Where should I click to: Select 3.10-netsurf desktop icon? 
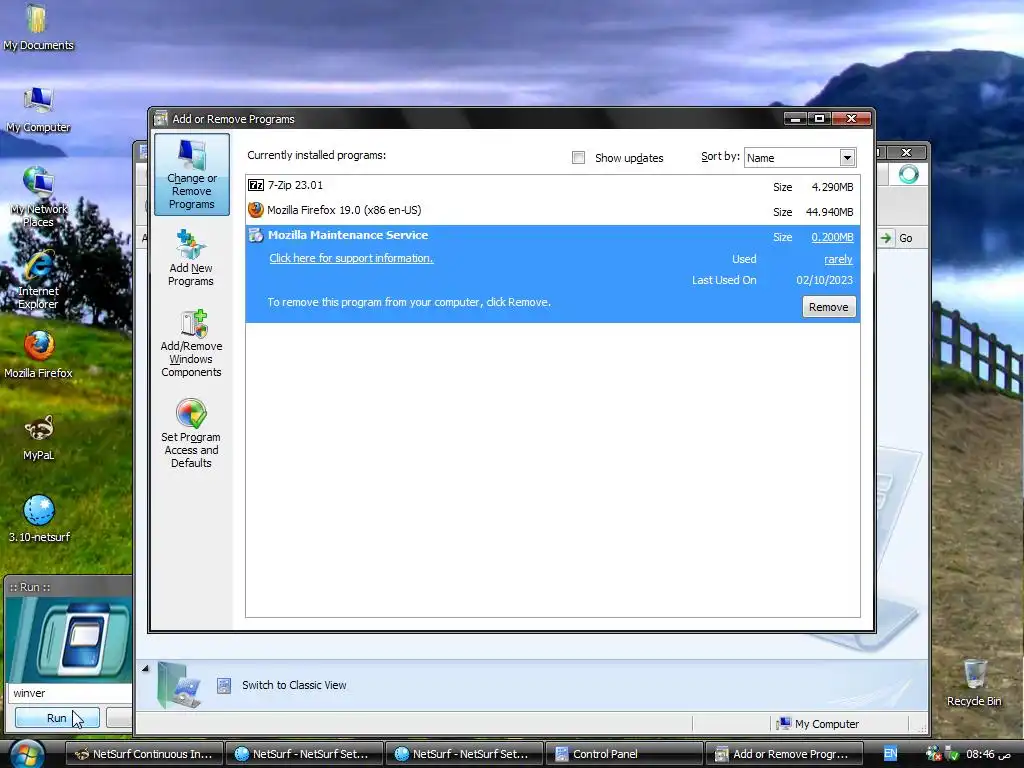pyautogui.click(x=39, y=519)
